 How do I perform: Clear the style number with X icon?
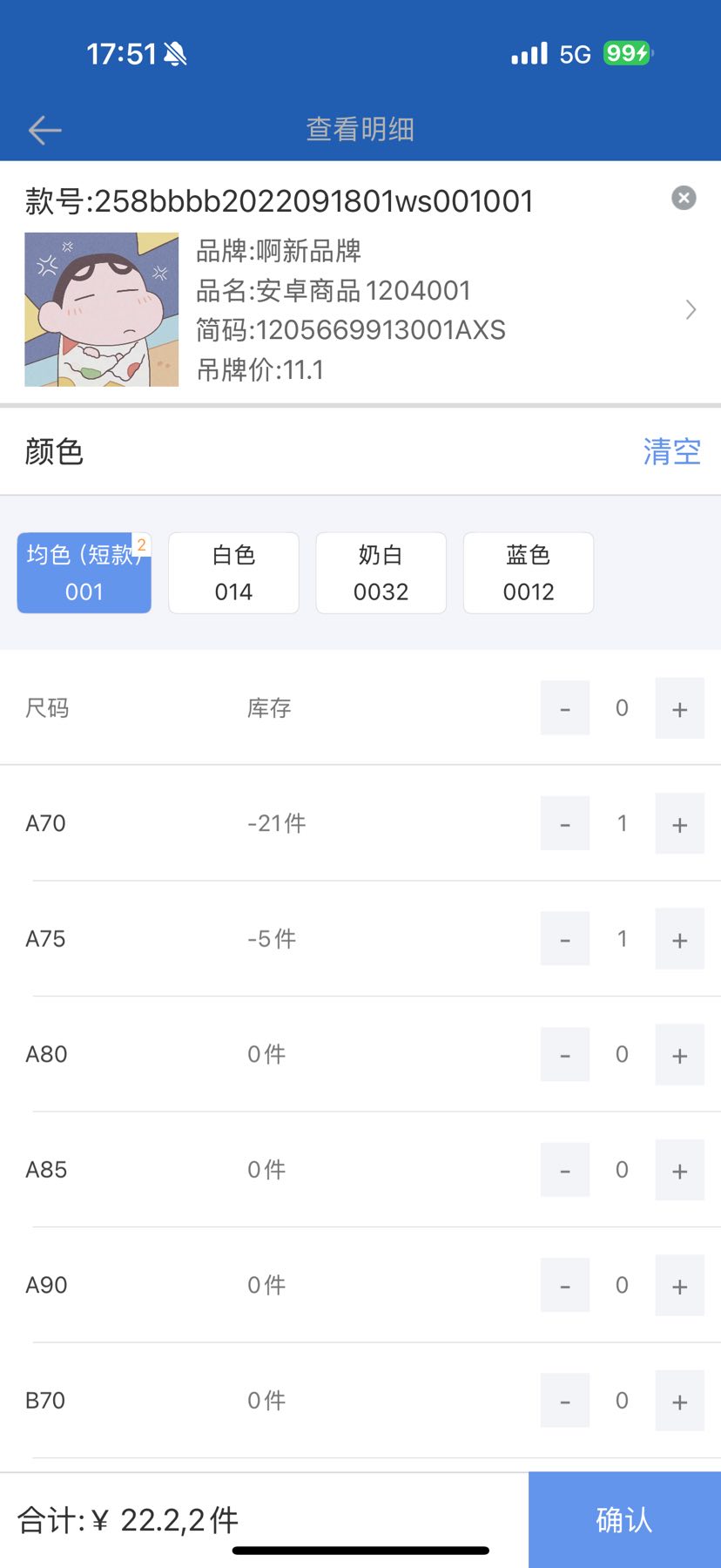coord(684,199)
